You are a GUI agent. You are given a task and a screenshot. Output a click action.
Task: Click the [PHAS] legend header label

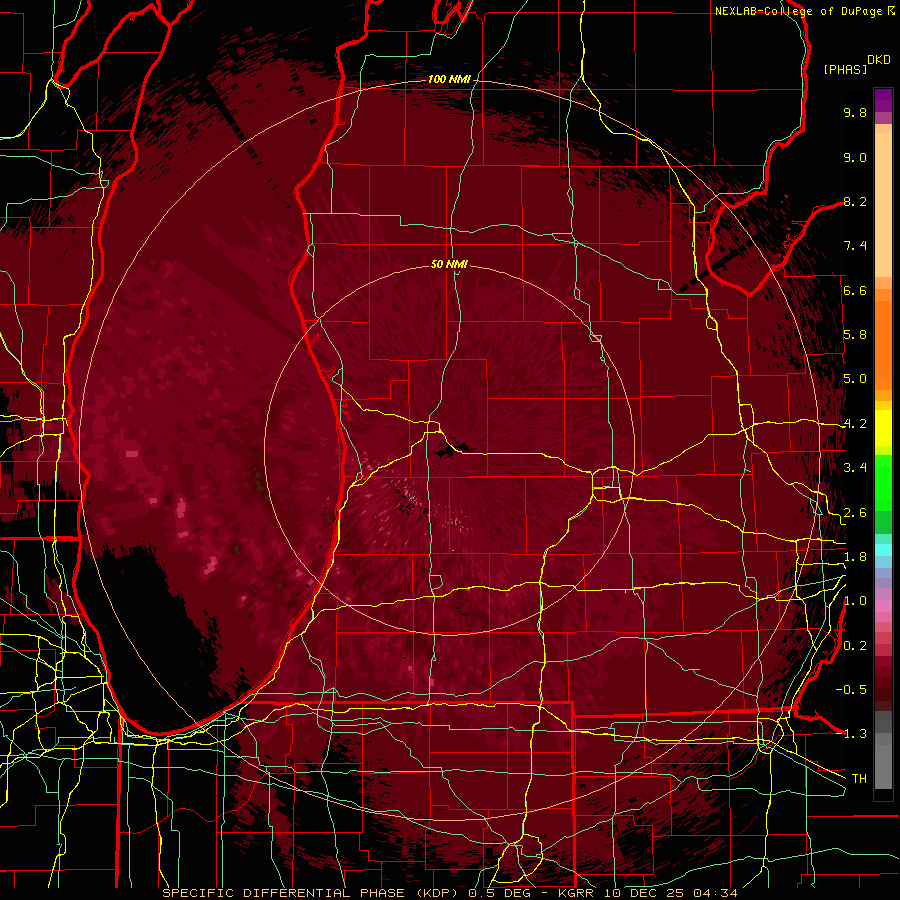(845, 69)
